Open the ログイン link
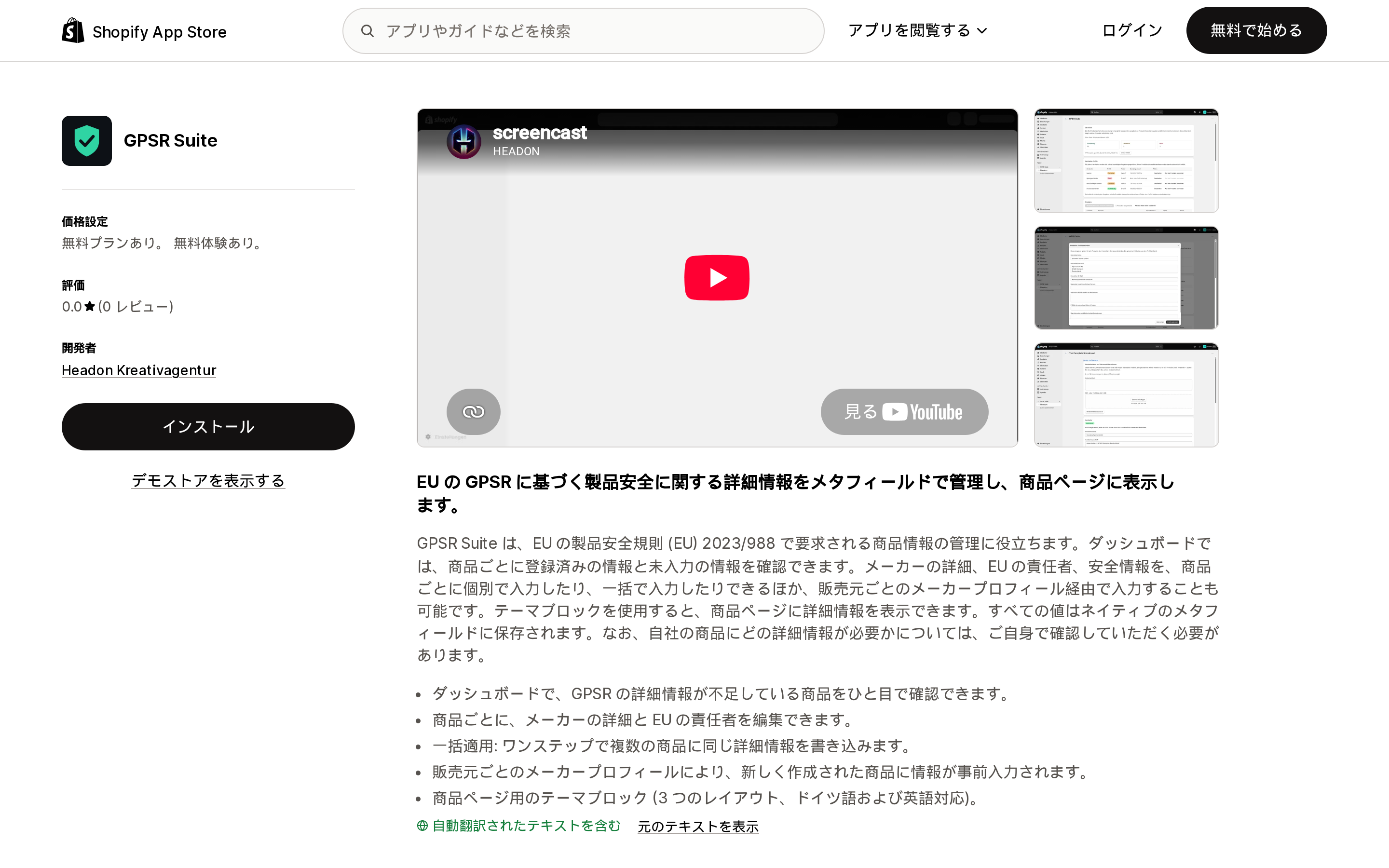 coord(1132,30)
